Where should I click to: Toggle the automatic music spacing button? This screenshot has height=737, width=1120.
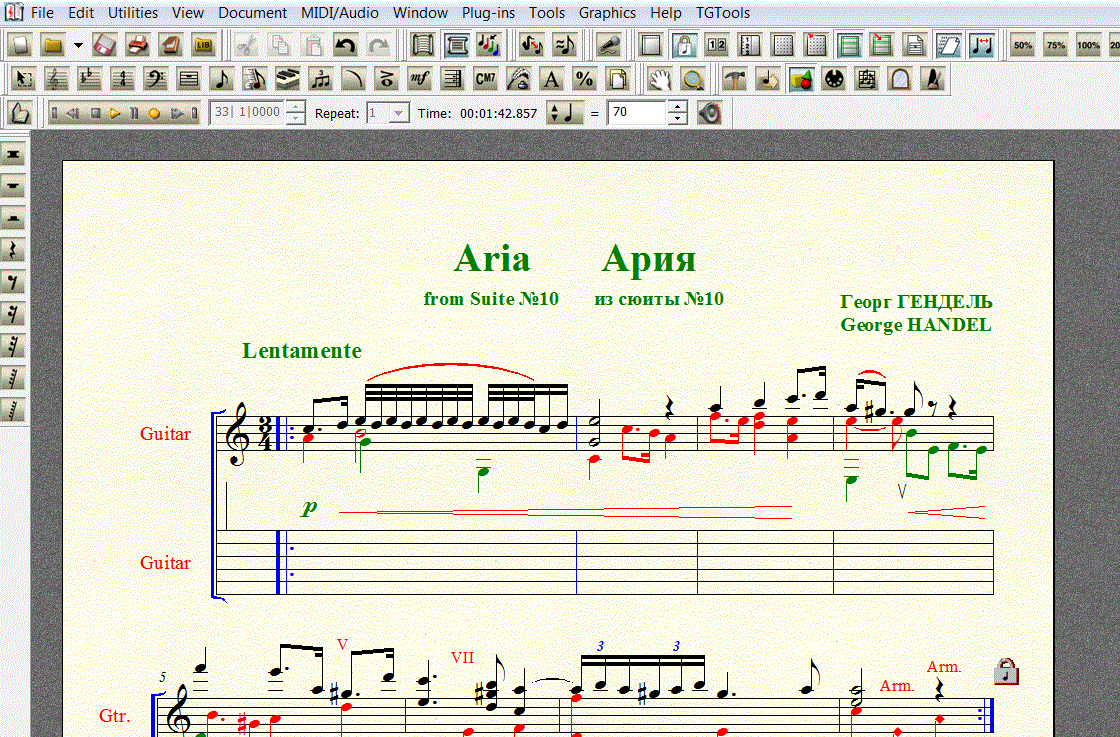click(981, 45)
